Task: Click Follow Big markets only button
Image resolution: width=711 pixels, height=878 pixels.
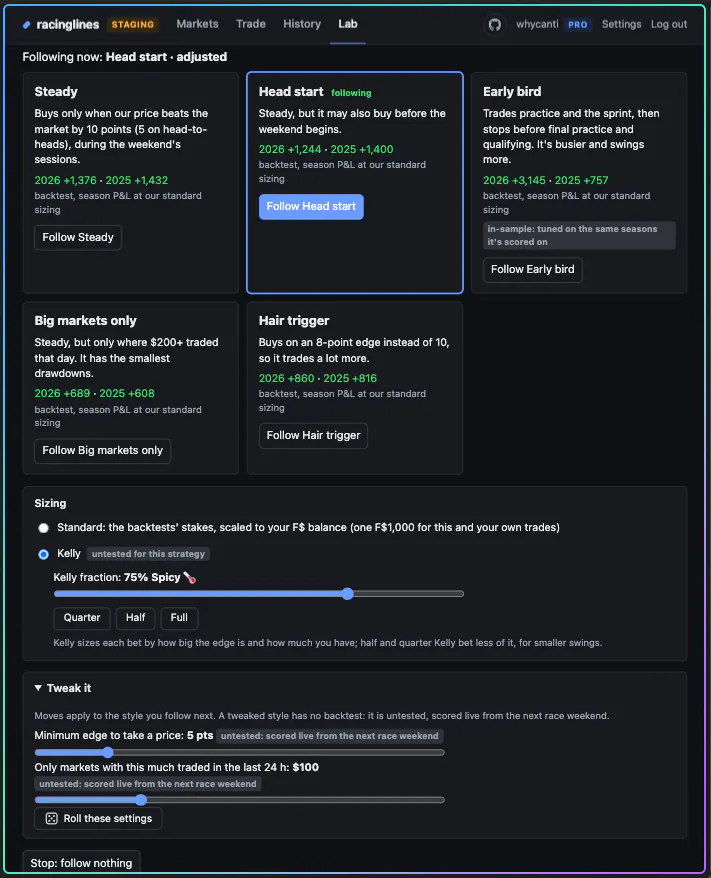Action: (102, 451)
